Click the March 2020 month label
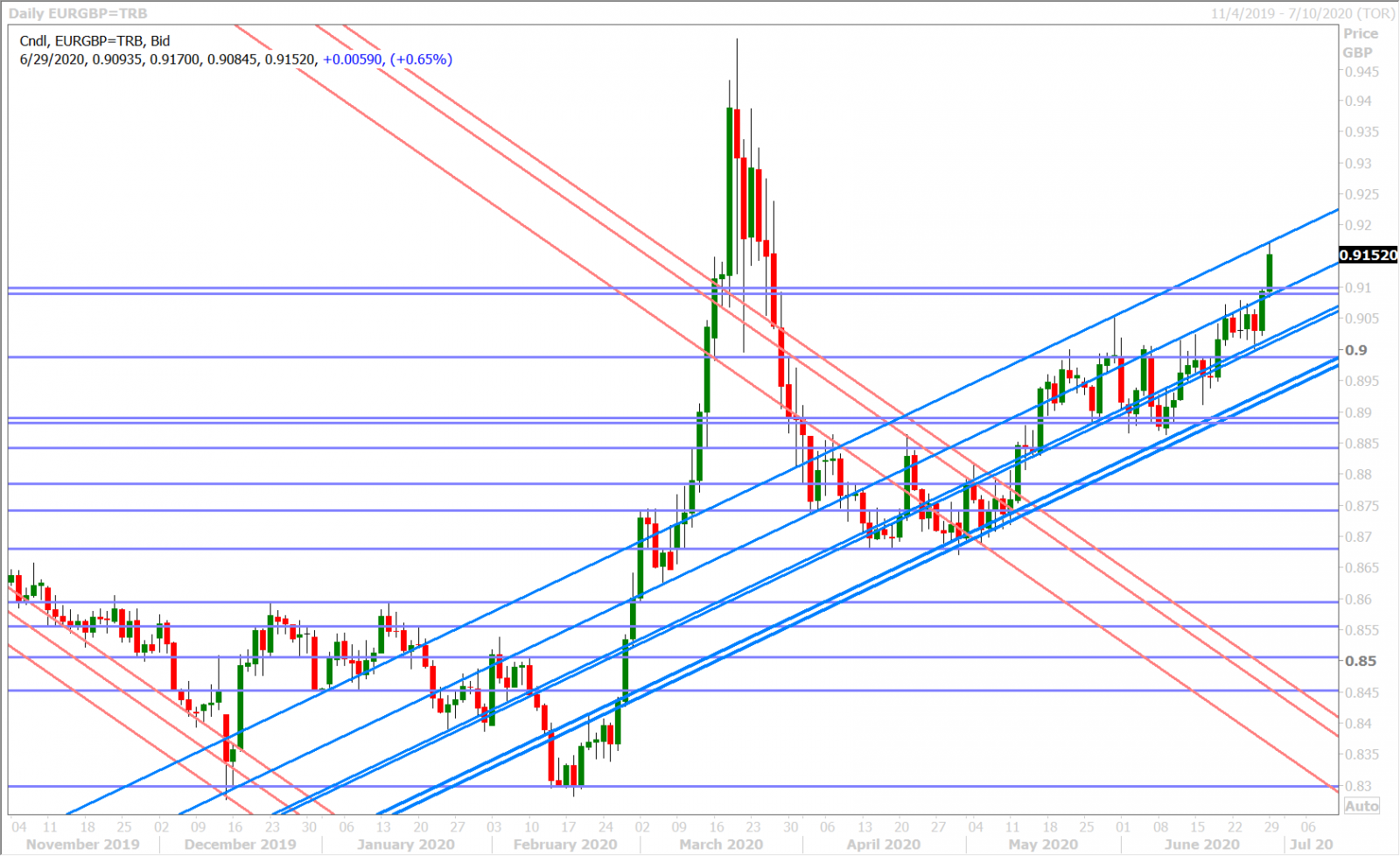1400x856 pixels. [721, 845]
